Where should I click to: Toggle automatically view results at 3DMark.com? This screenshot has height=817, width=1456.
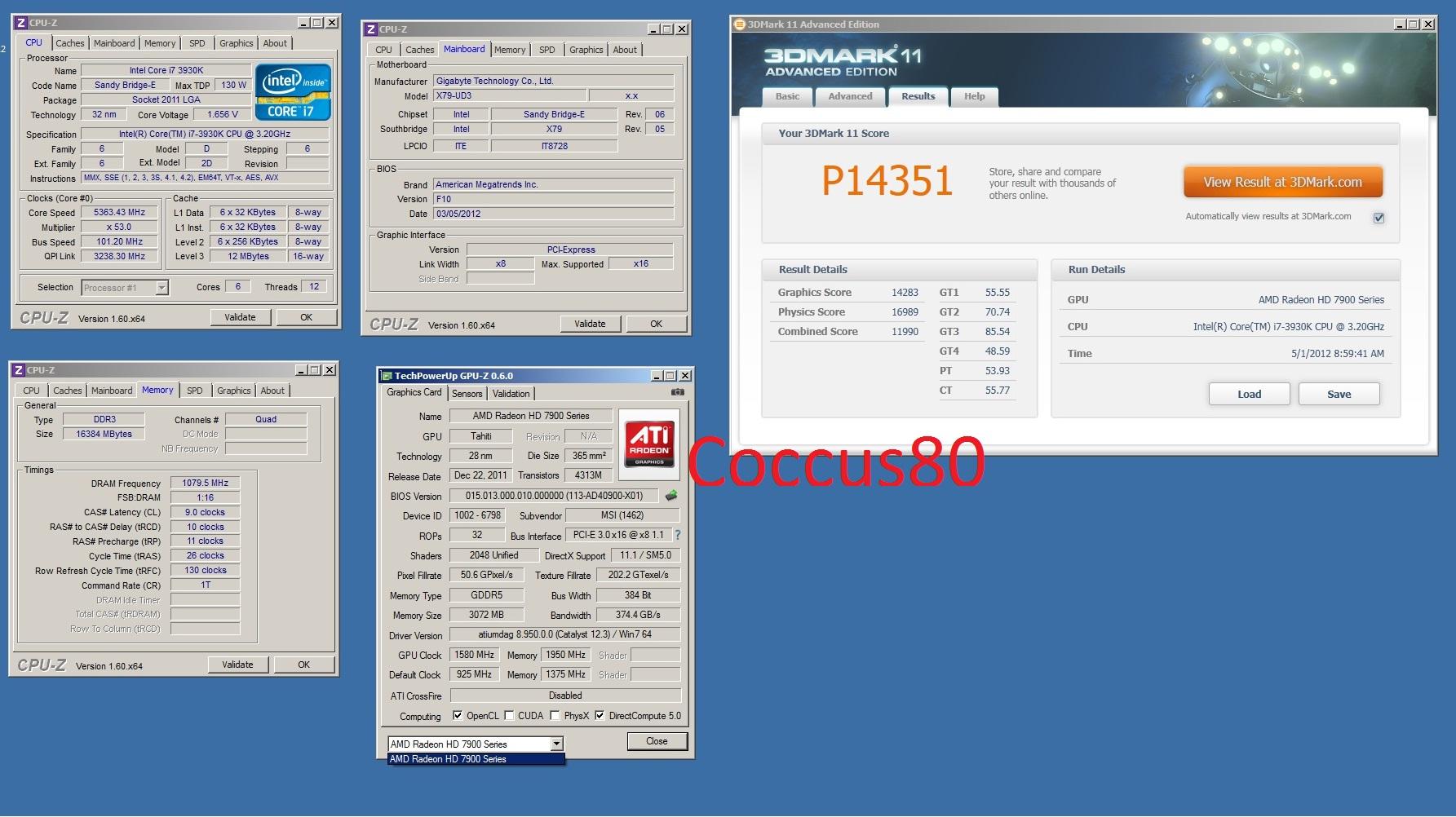tap(1379, 218)
